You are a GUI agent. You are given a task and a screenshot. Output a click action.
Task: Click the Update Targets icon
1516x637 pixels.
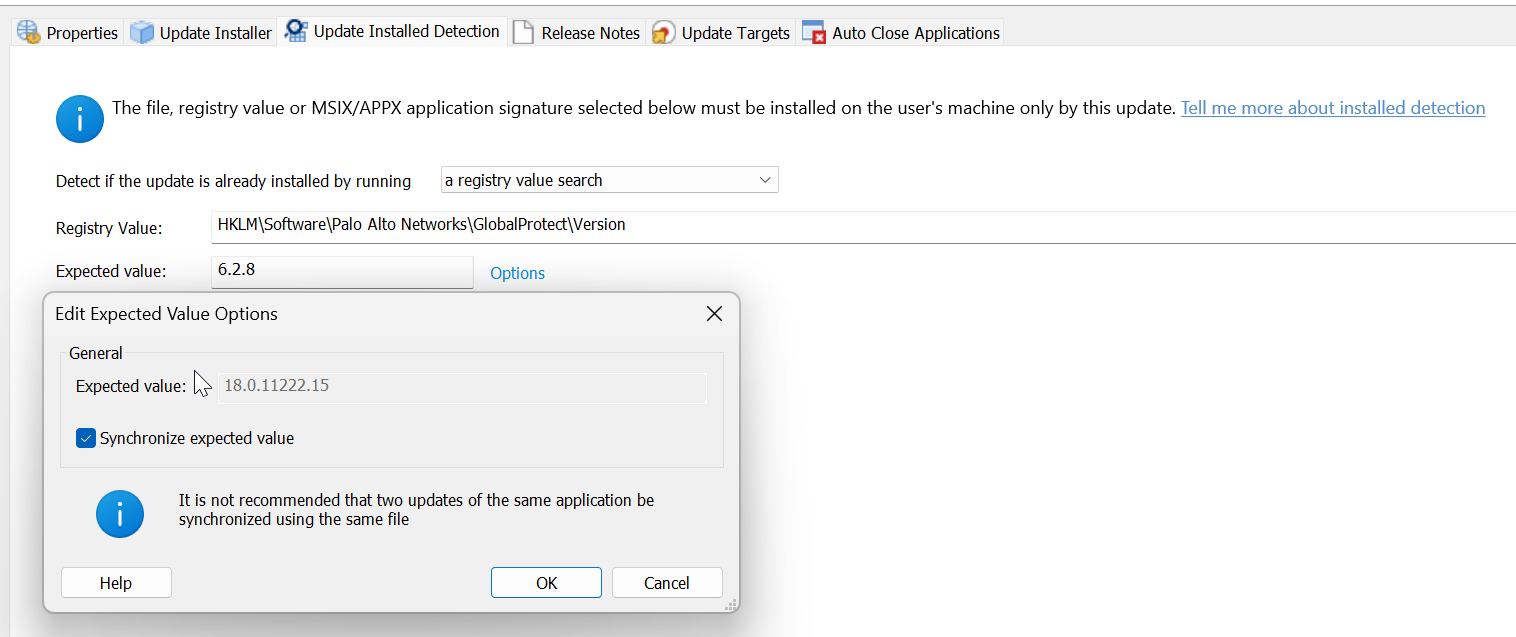point(662,31)
